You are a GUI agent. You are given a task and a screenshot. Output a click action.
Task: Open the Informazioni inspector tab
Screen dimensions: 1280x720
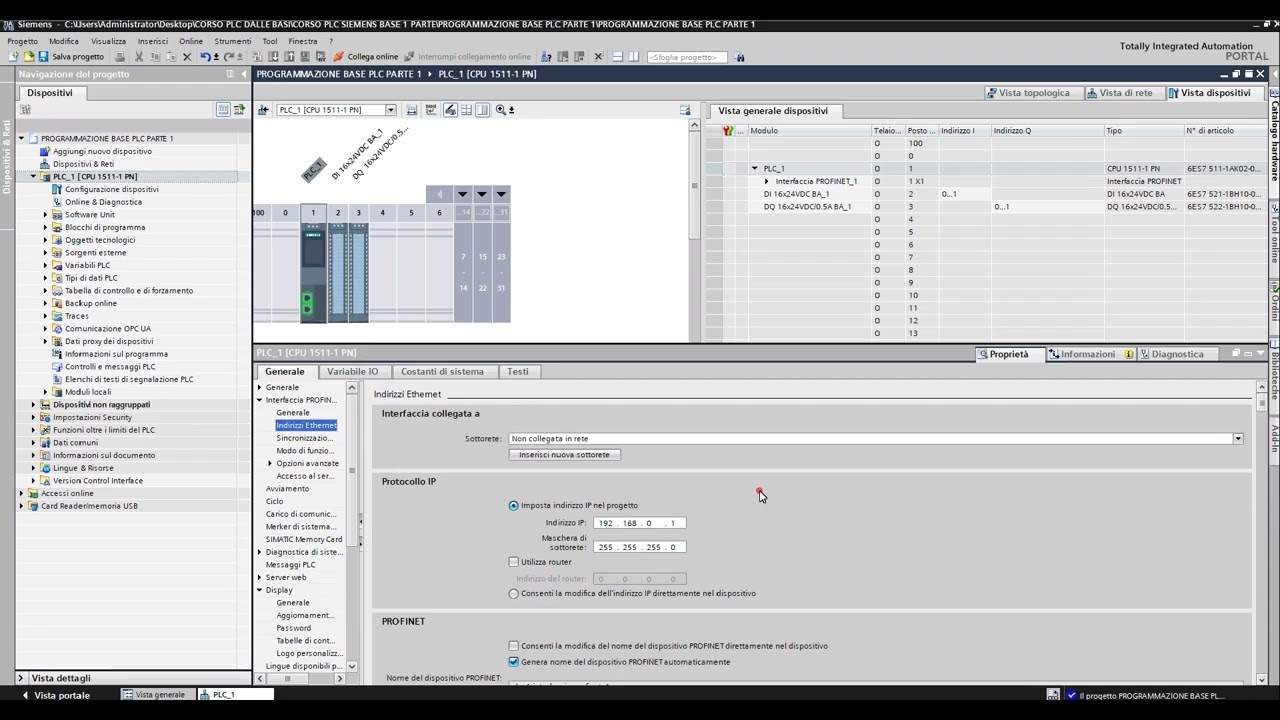(x=1088, y=354)
